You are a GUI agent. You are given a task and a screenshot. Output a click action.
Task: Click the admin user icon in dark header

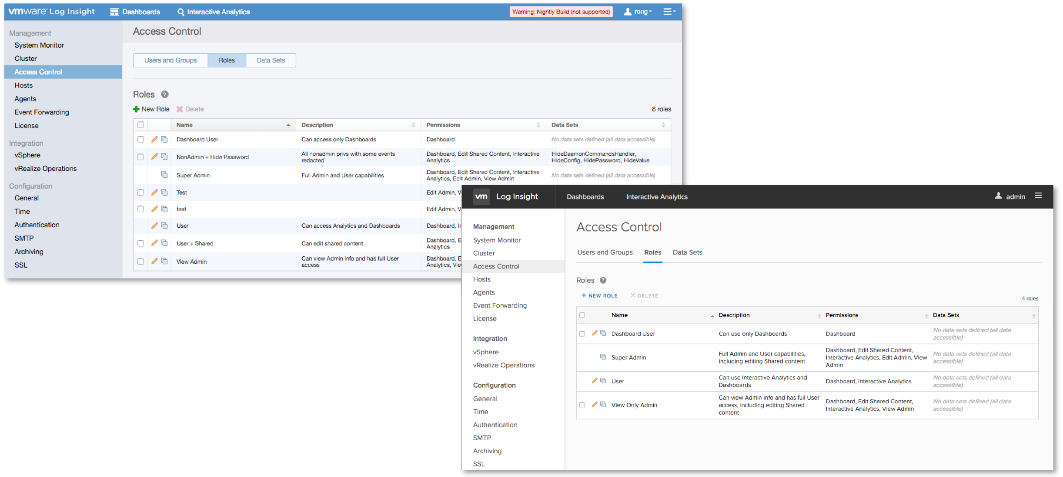coord(997,197)
